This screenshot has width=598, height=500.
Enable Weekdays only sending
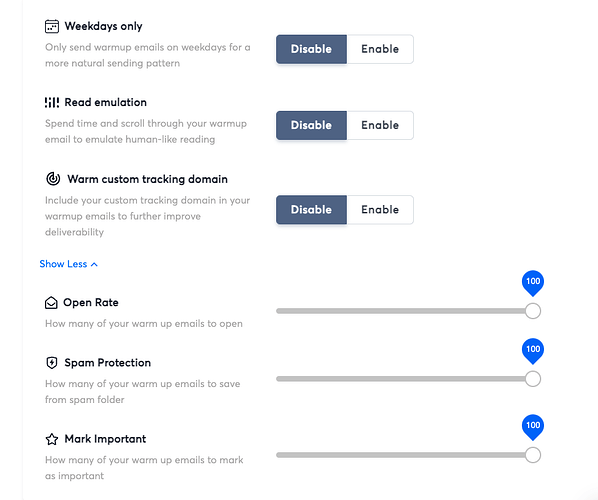[380, 49]
